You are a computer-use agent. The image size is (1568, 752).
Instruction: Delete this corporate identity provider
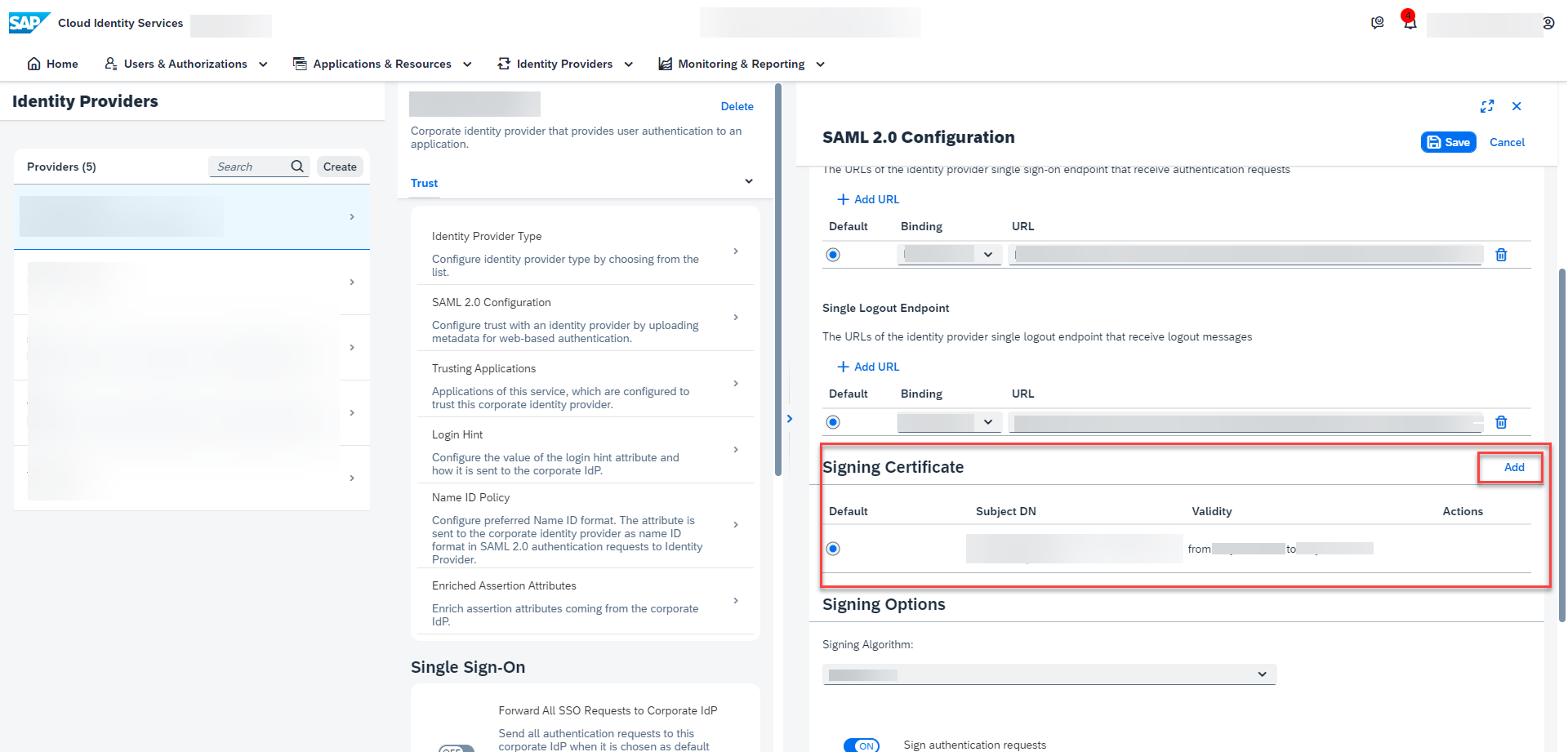(737, 106)
